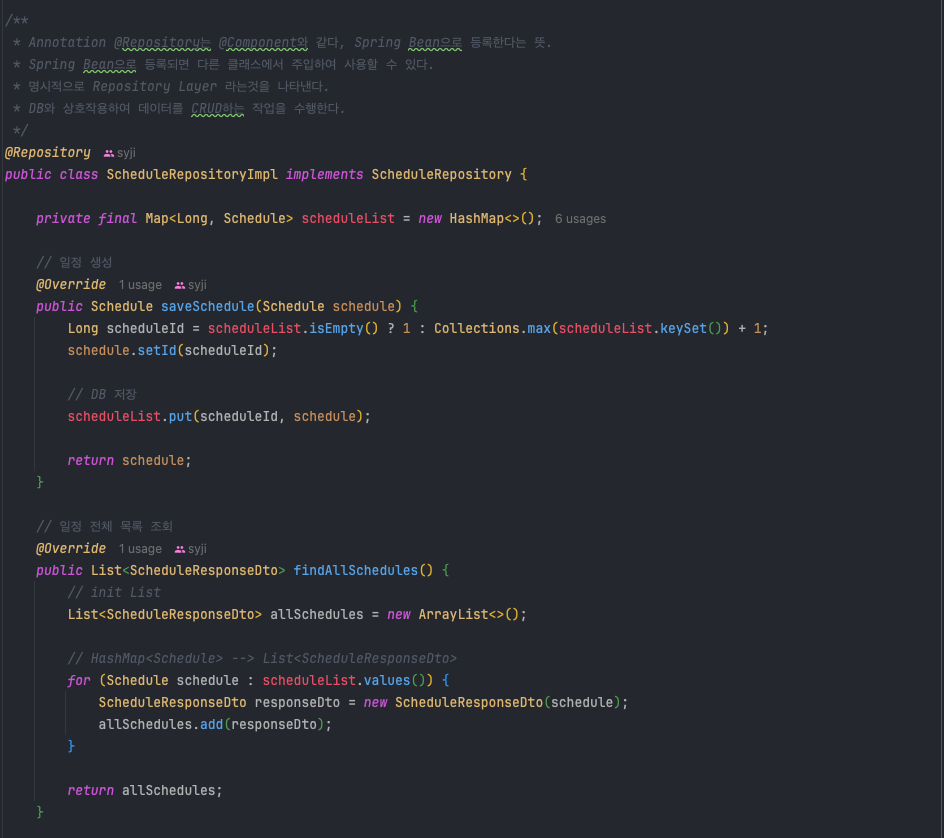The height and width of the screenshot is (838, 944).
Task: Open the '6 usages' hint for scheduleList
Action: pyautogui.click(x=580, y=219)
